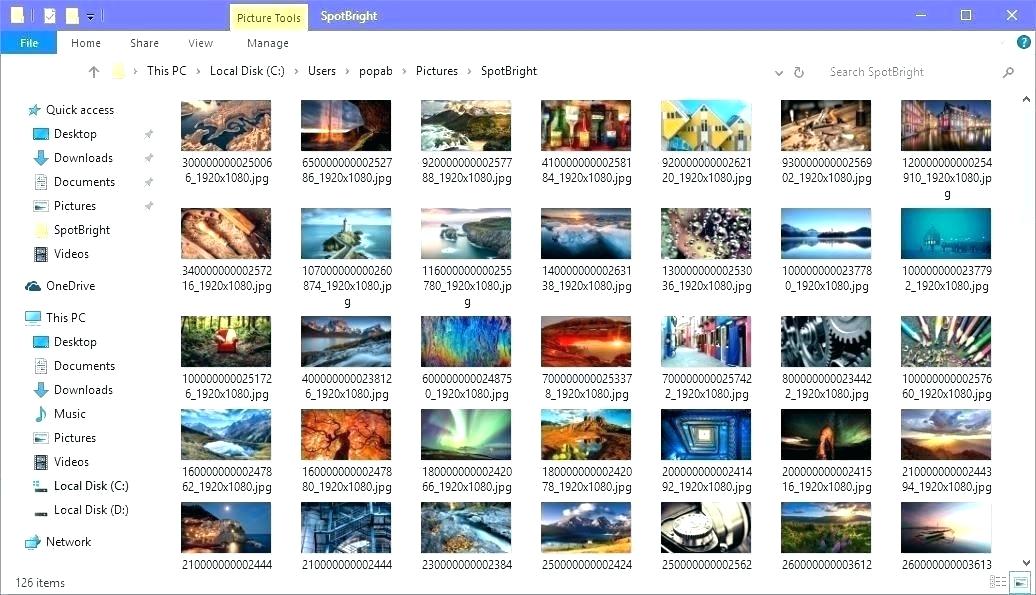Open Videos under This PC

[71, 462]
